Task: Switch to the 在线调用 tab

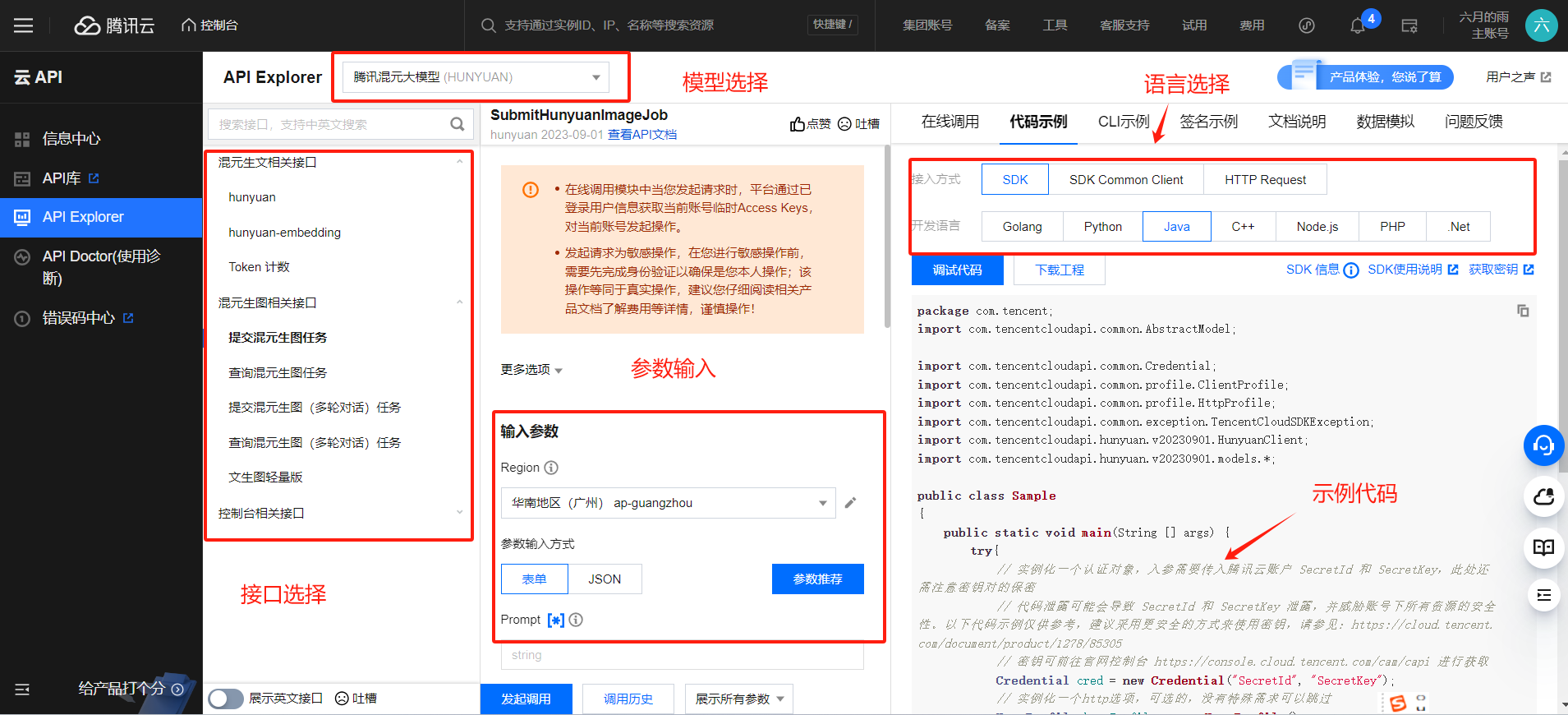Action: pyautogui.click(x=950, y=122)
